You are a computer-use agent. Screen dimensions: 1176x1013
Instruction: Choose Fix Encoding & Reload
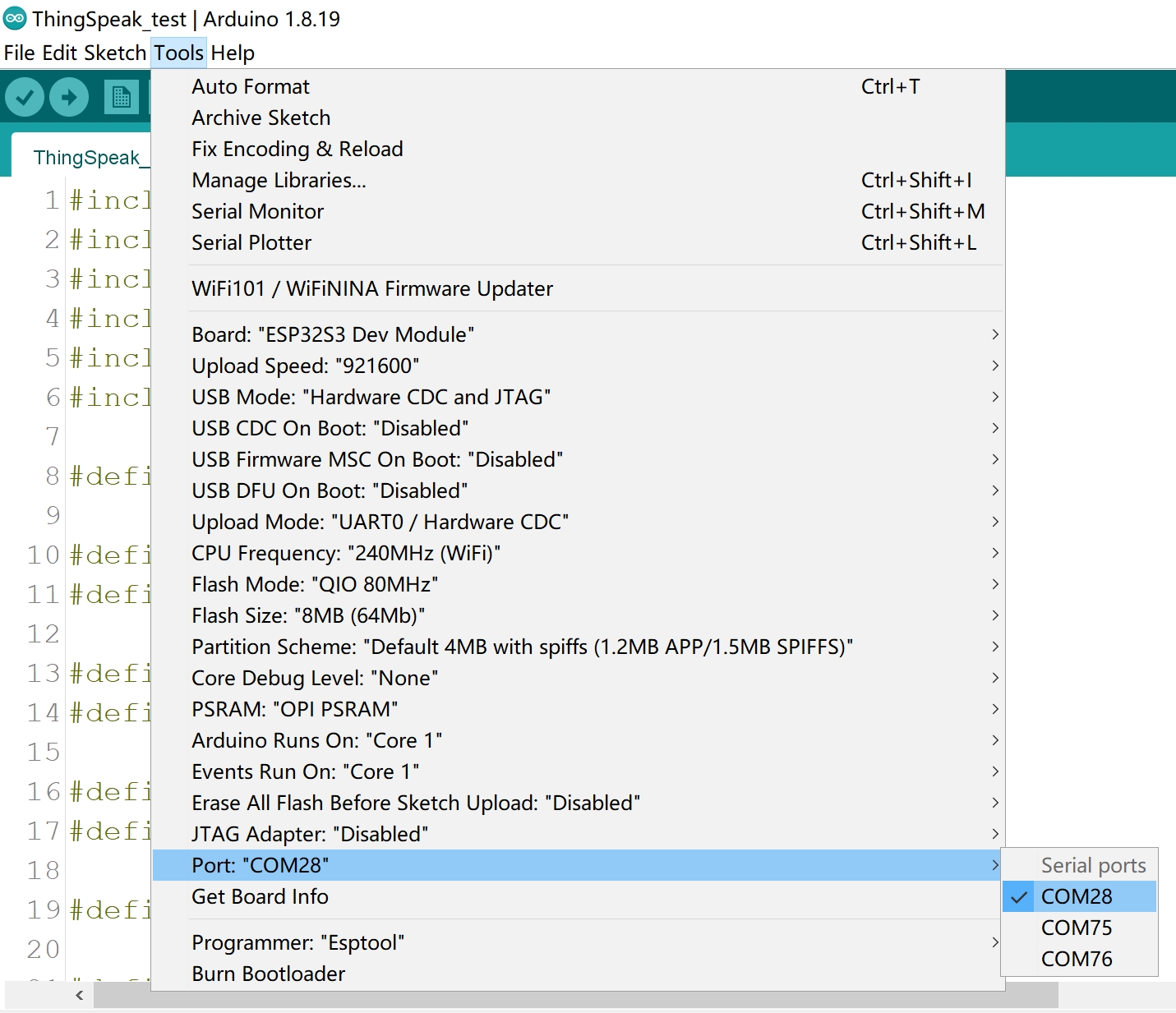click(x=578, y=149)
